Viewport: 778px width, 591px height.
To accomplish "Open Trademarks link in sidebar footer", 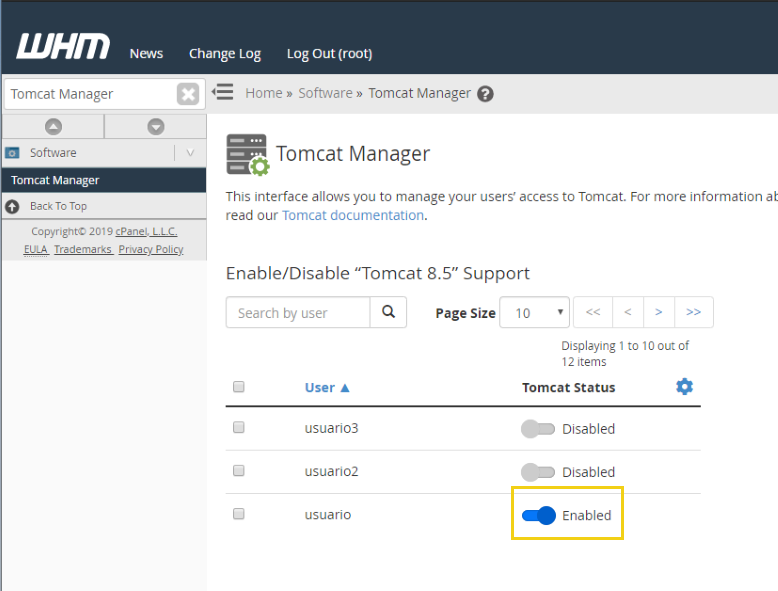I will coord(83,249).
